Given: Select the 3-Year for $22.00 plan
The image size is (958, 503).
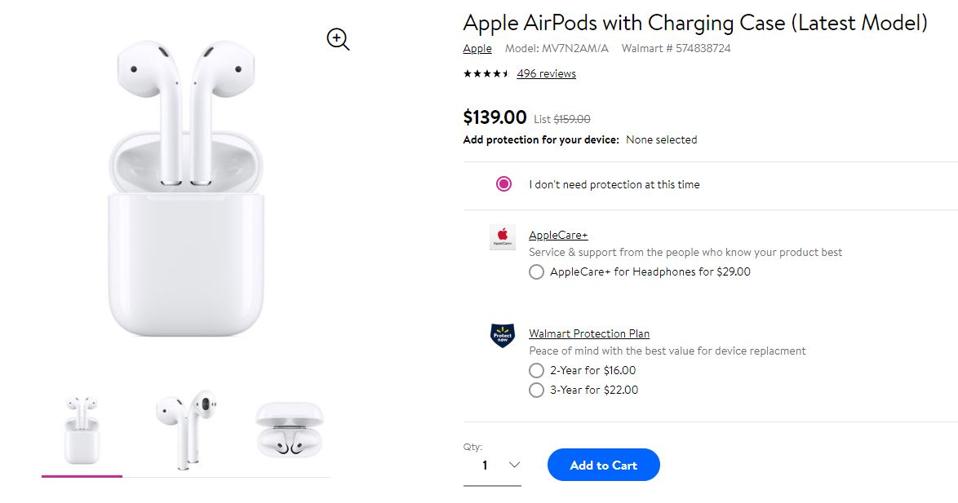Looking at the screenshot, I should [x=537, y=390].
